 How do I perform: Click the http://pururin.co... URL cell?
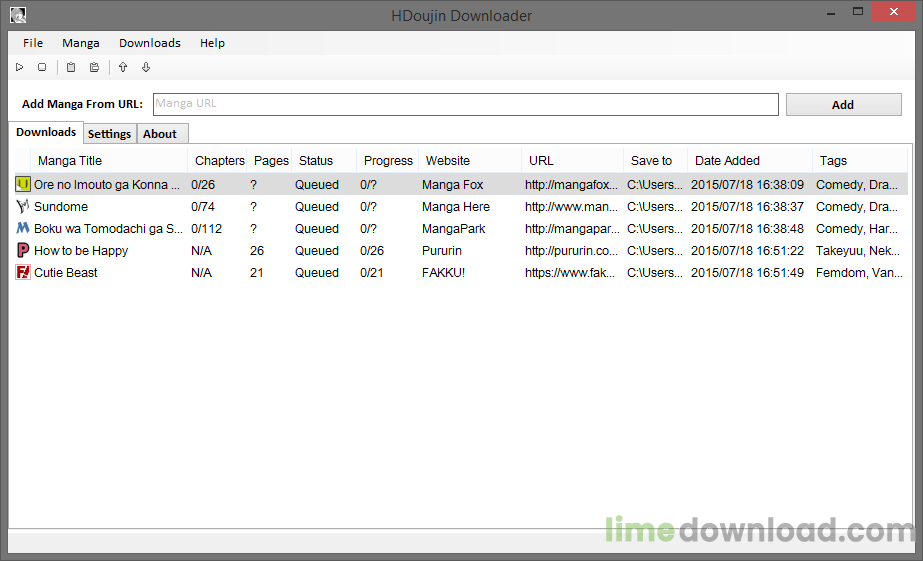572,251
